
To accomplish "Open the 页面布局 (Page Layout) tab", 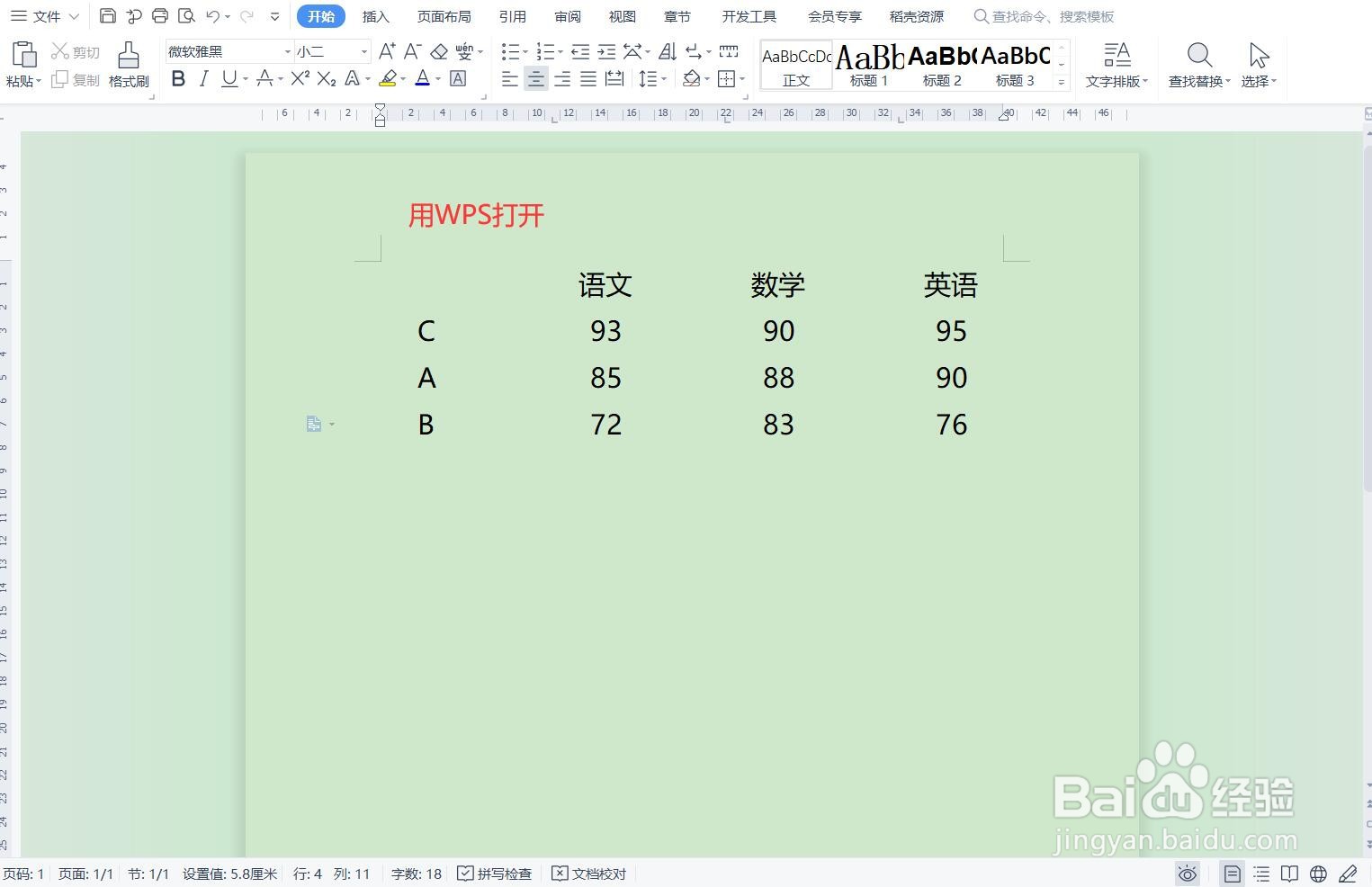I will 444,16.
